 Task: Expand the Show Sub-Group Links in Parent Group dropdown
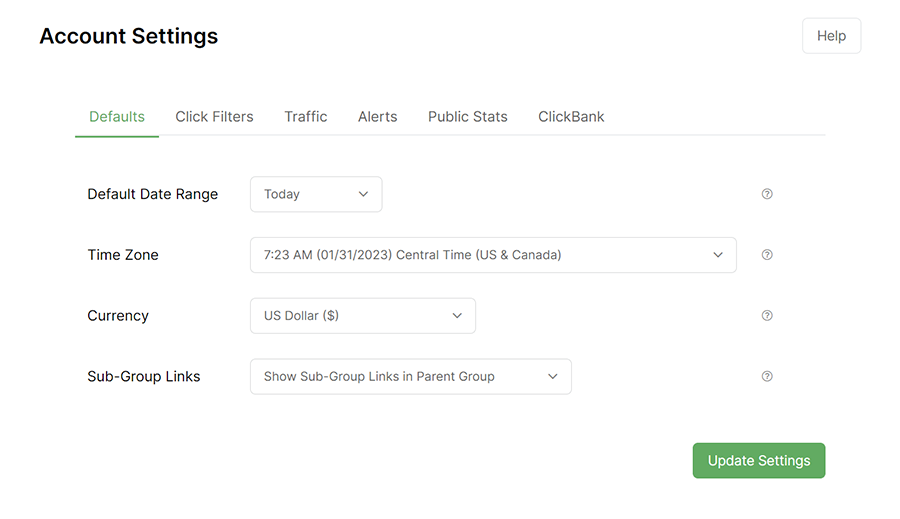pyautogui.click(x=410, y=377)
